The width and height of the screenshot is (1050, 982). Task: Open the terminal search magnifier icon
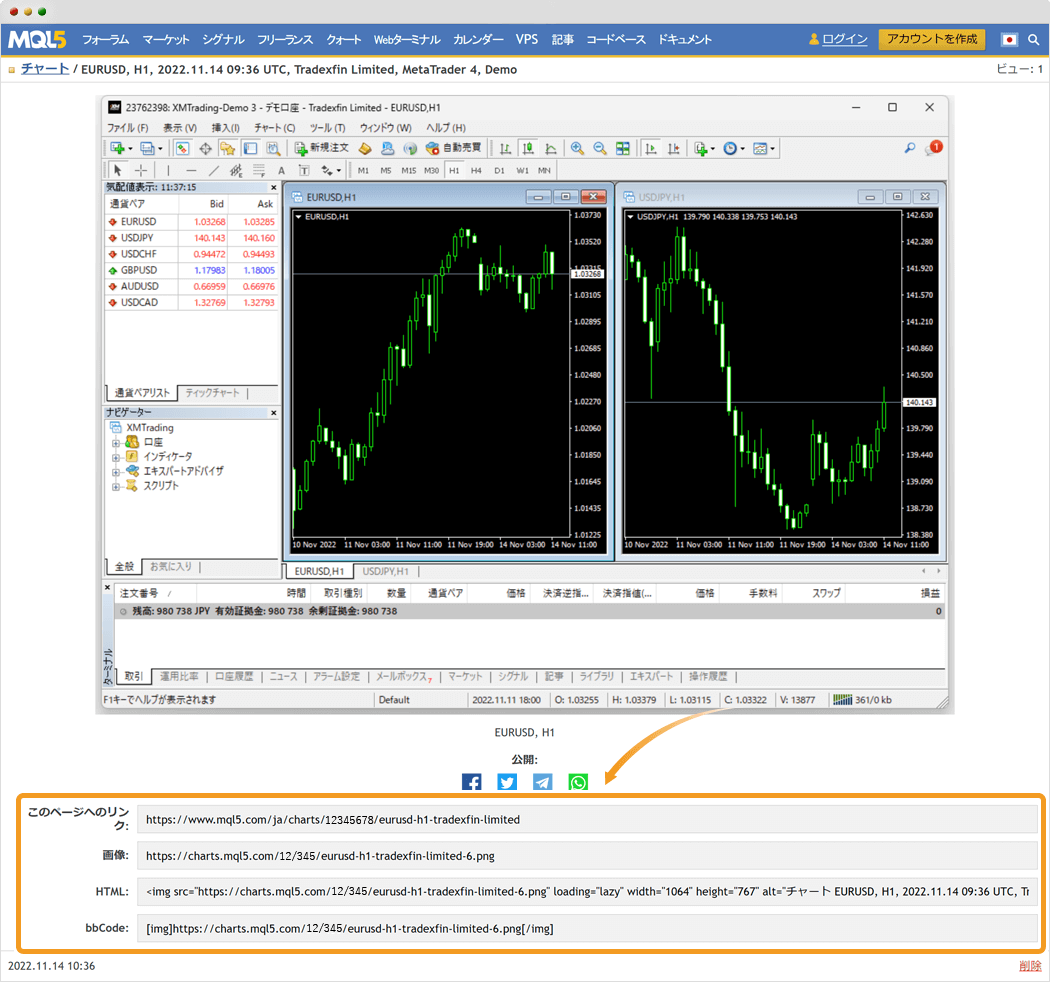909,147
